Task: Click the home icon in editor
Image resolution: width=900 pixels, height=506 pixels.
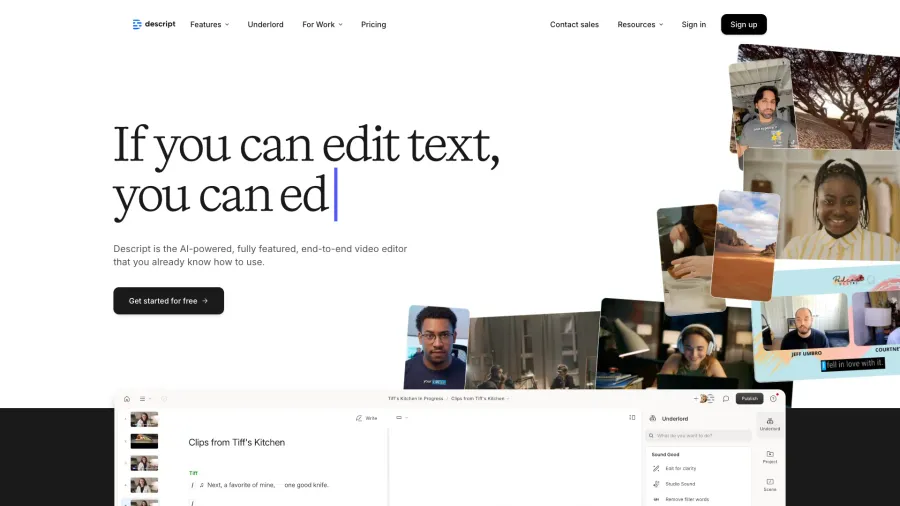Action: [127, 399]
